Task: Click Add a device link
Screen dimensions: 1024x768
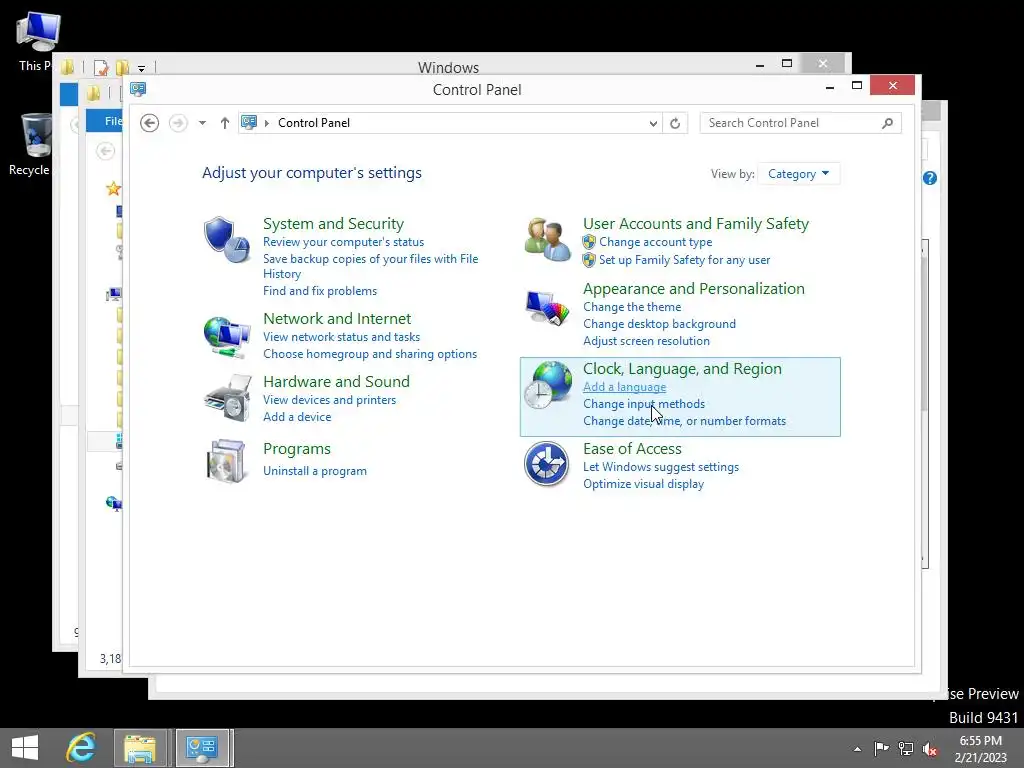Action: click(x=297, y=417)
